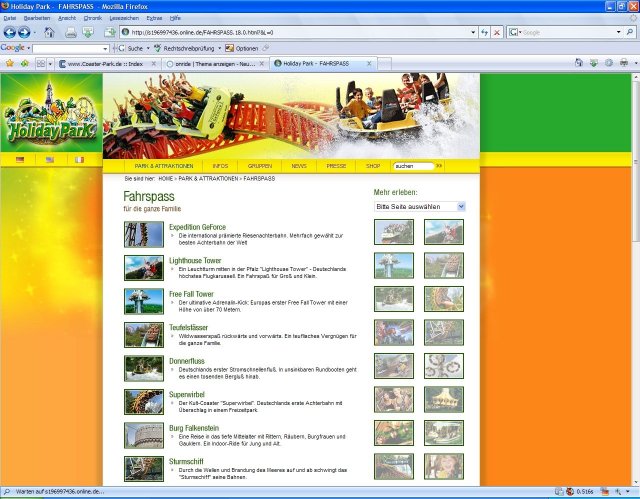This screenshot has width=640, height=499.
Task: Open the Superwirbel link
Action: tap(187, 394)
